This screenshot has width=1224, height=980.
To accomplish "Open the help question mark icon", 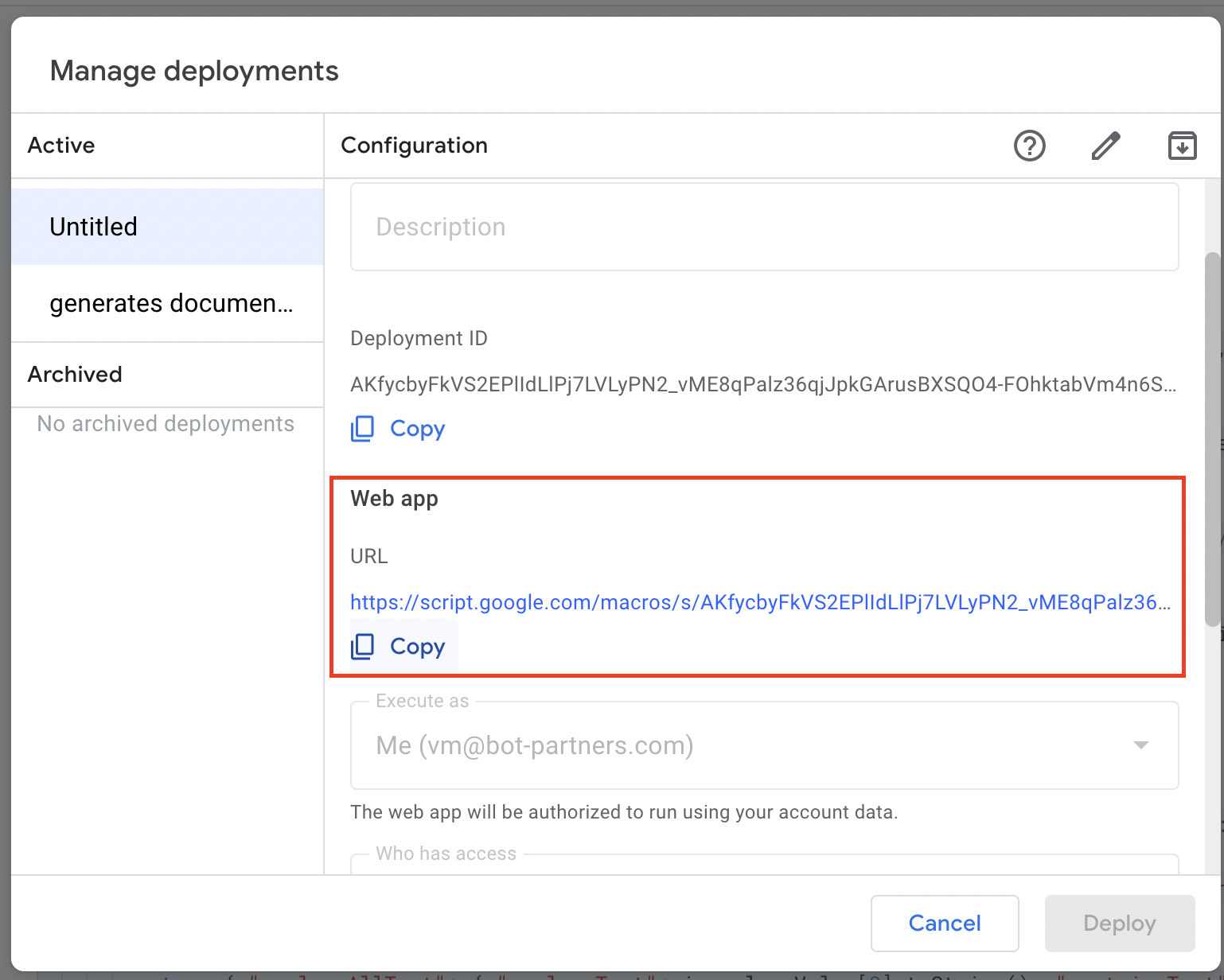I will click(1029, 146).
